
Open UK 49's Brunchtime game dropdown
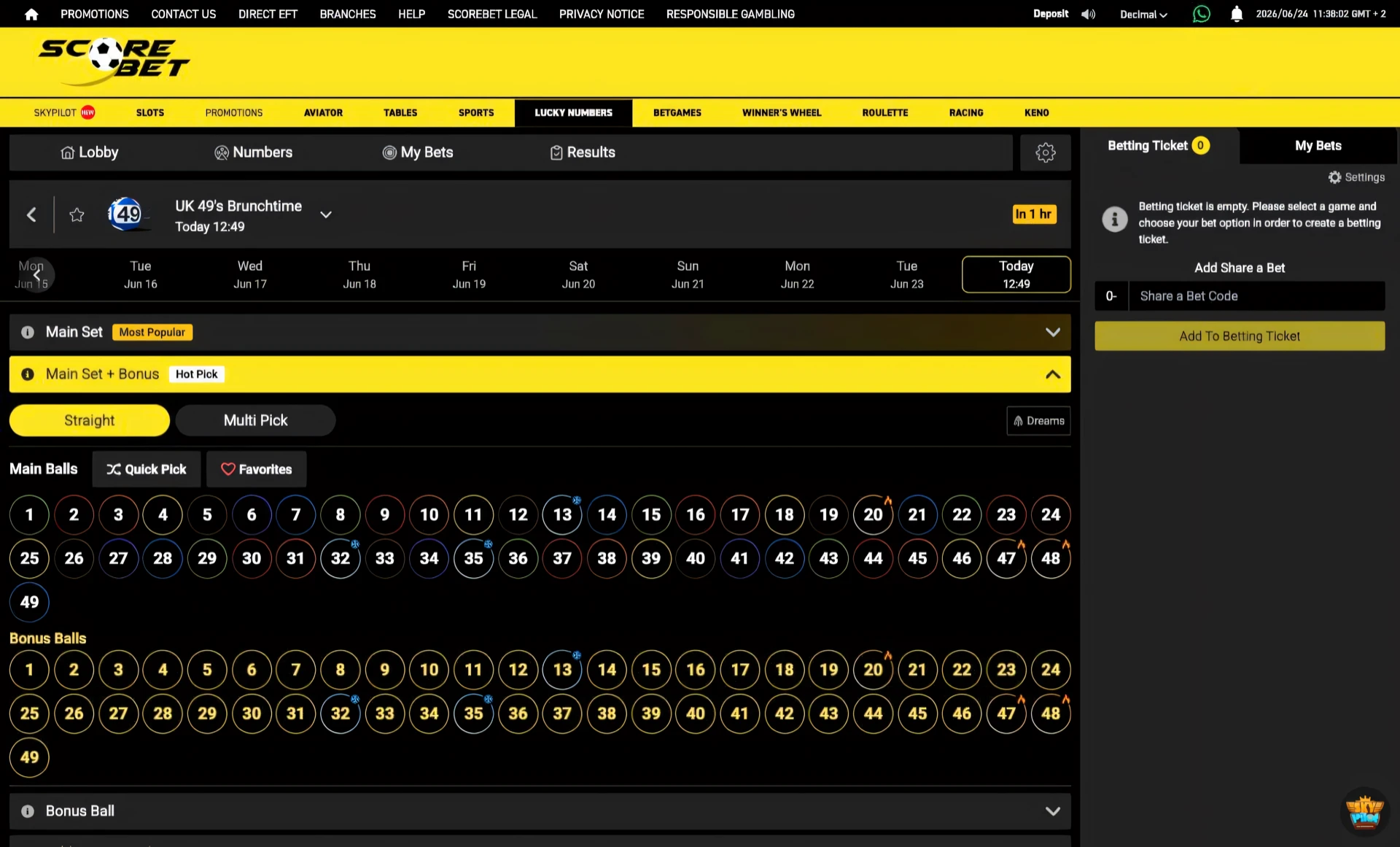[326, 214]
